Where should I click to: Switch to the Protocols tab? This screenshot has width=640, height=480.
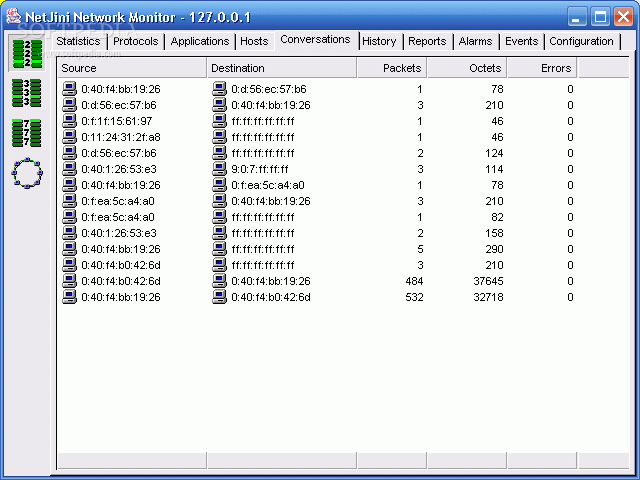pyautogui.click(x=136, y=41)
